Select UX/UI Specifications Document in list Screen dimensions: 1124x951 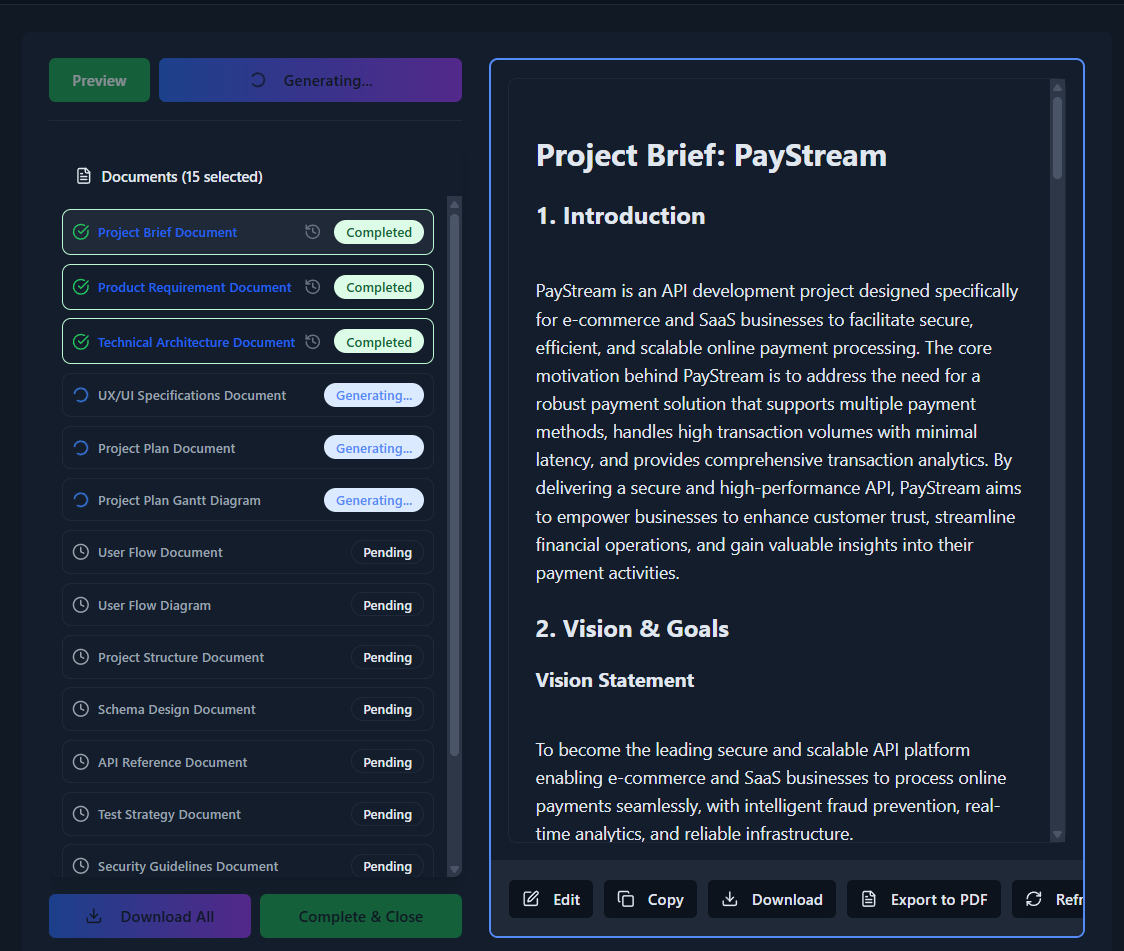(x=192, y=395)
